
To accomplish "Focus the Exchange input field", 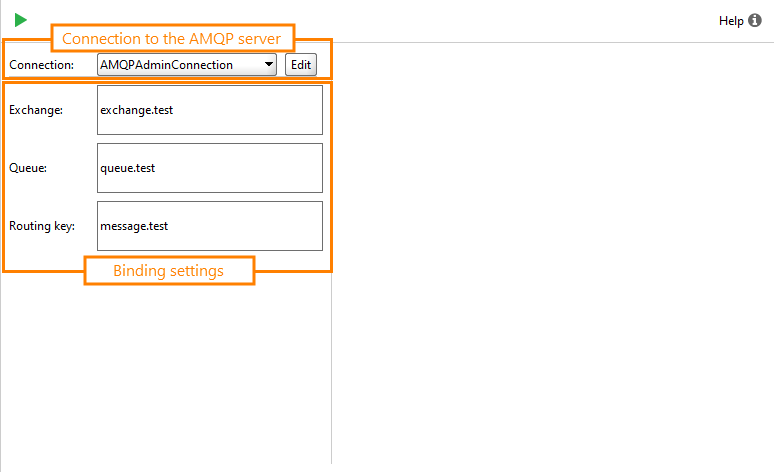I will [x=210, y=110].
